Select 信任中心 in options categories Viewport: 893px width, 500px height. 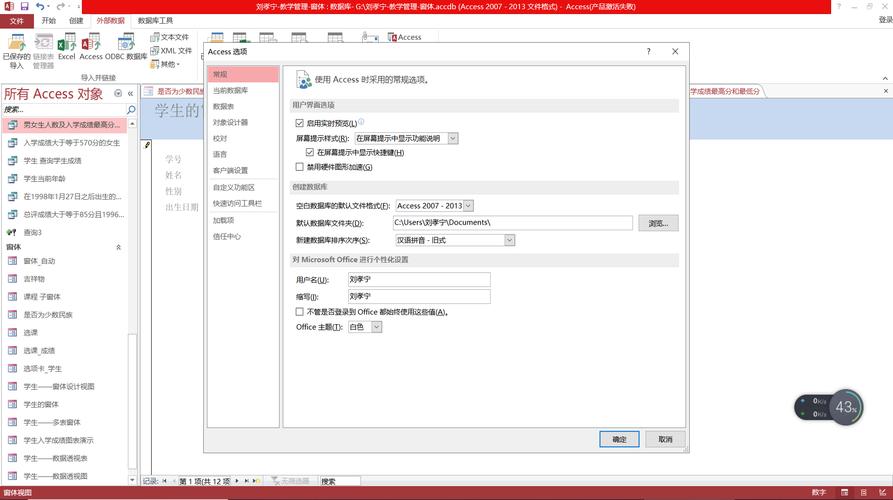tap(243, 236)
